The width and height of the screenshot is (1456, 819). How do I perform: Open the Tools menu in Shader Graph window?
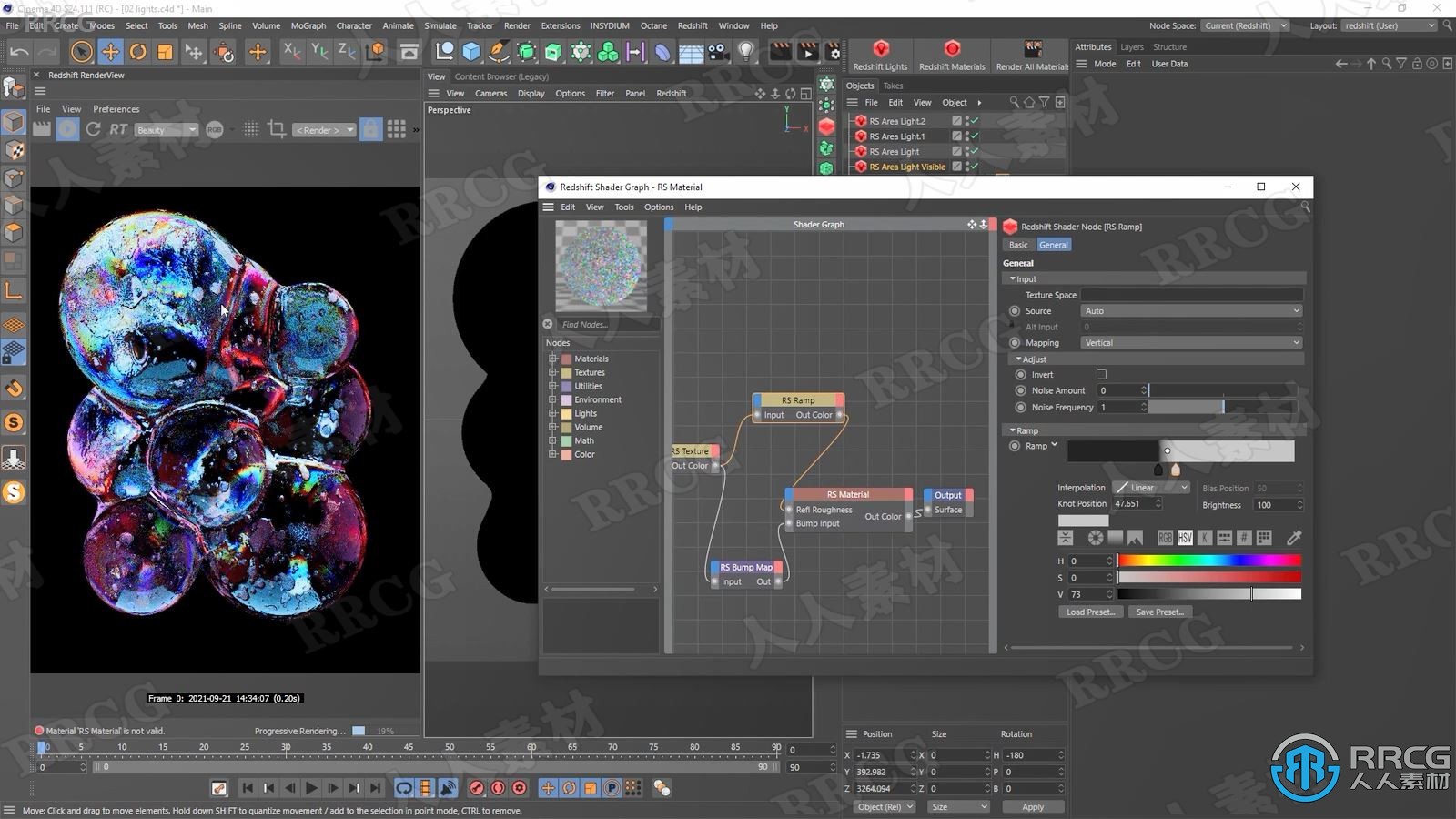tap(624, 207)
